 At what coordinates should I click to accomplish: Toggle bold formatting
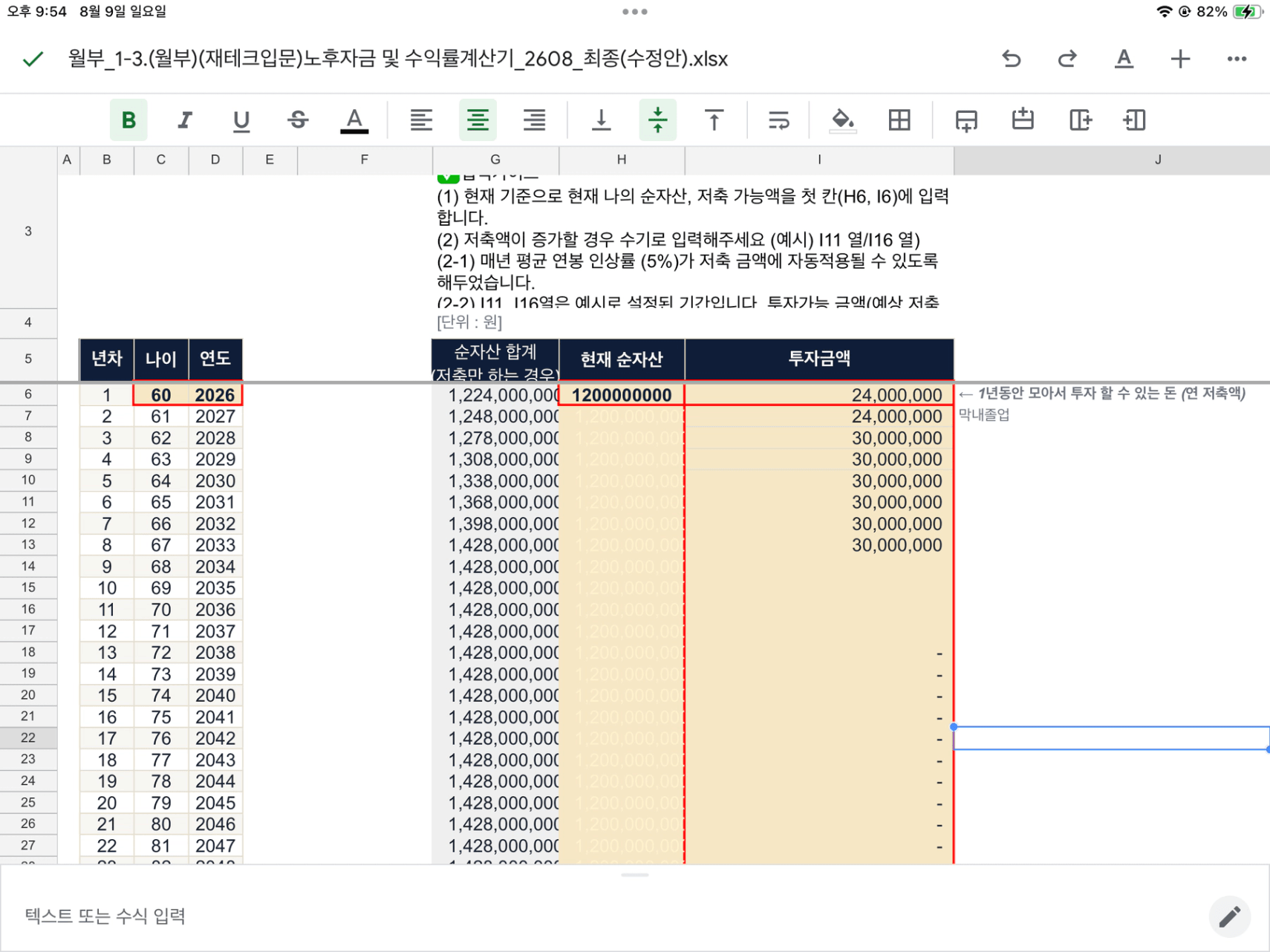pyautogui.click(x=128, y=120)
